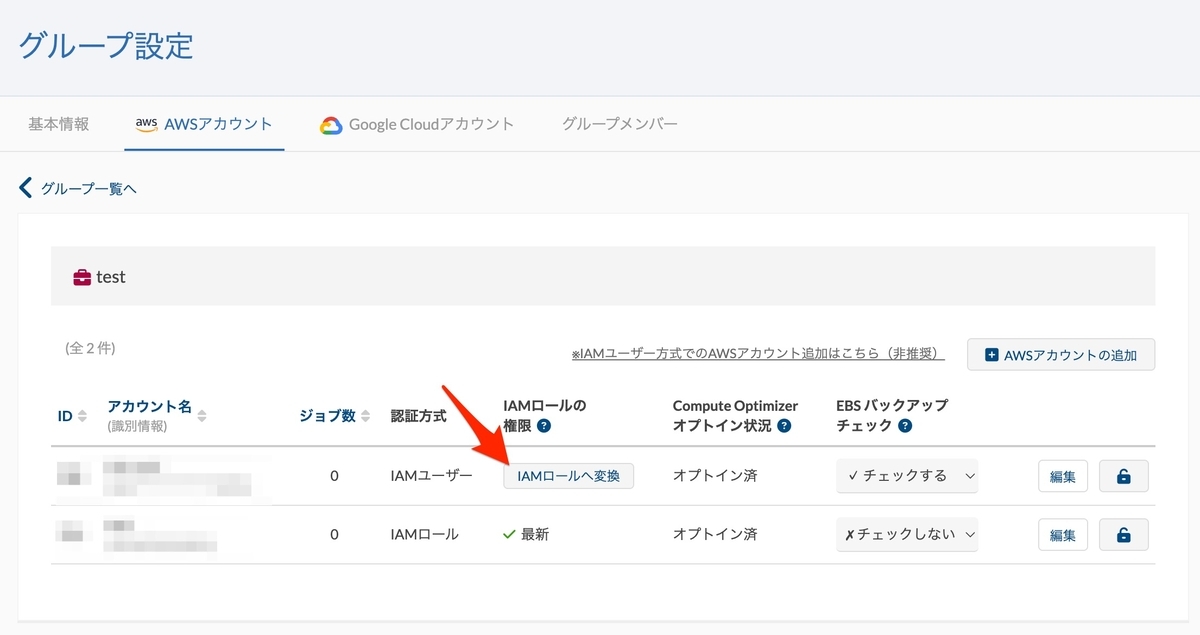Open the チェックする dropdown
The image size is (1200, 635).
point(907,476)
